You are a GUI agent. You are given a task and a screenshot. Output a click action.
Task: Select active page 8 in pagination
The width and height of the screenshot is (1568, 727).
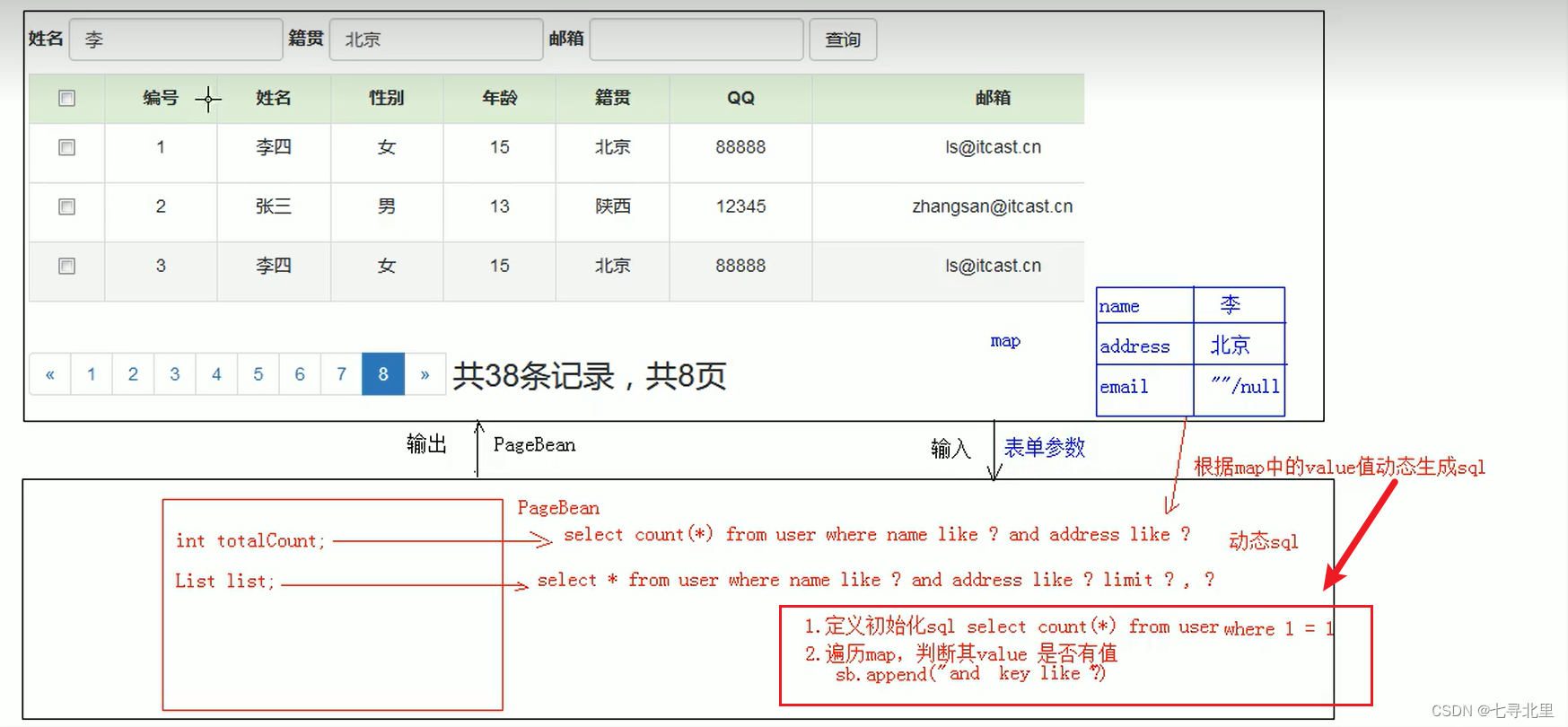(x=383, y=374)
